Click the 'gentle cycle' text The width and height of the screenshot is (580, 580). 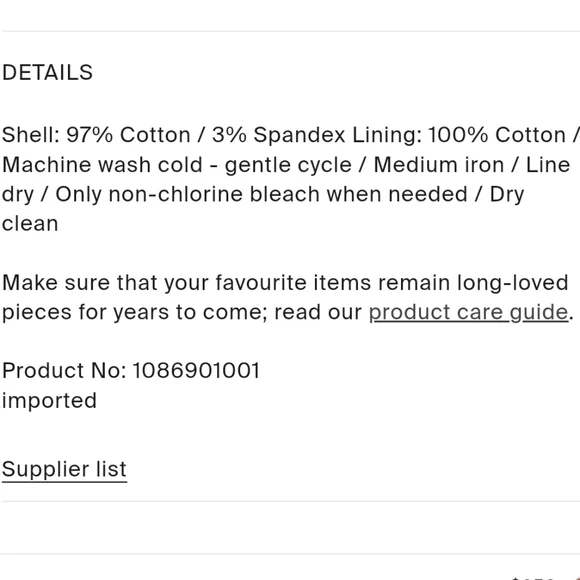(288, 165)
